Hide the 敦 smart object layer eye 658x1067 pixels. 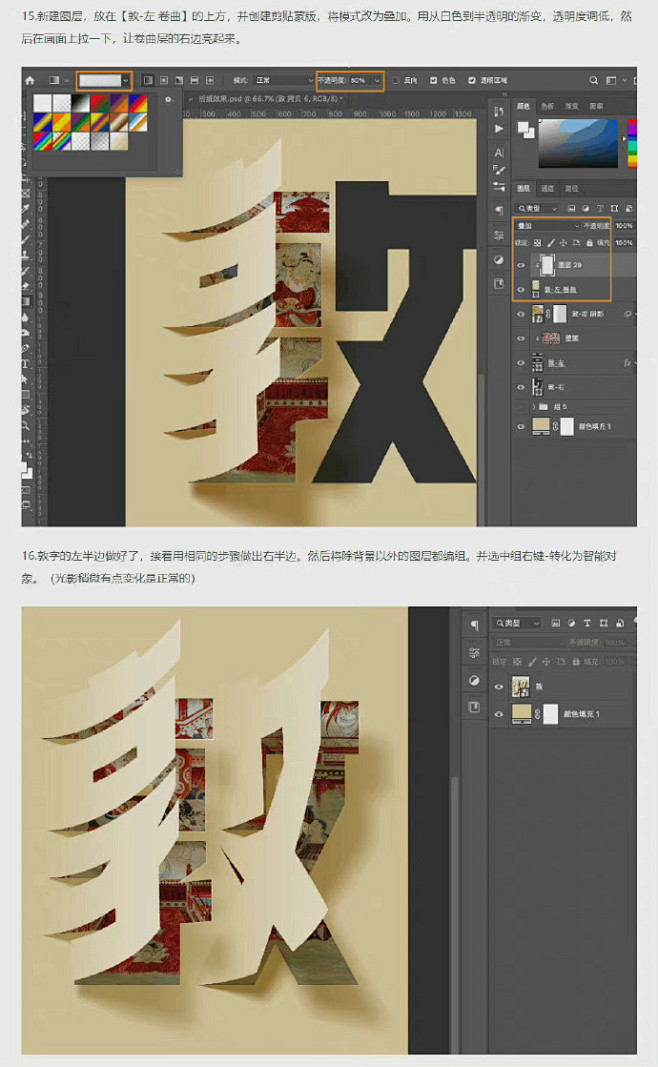(x=499, y=687)
